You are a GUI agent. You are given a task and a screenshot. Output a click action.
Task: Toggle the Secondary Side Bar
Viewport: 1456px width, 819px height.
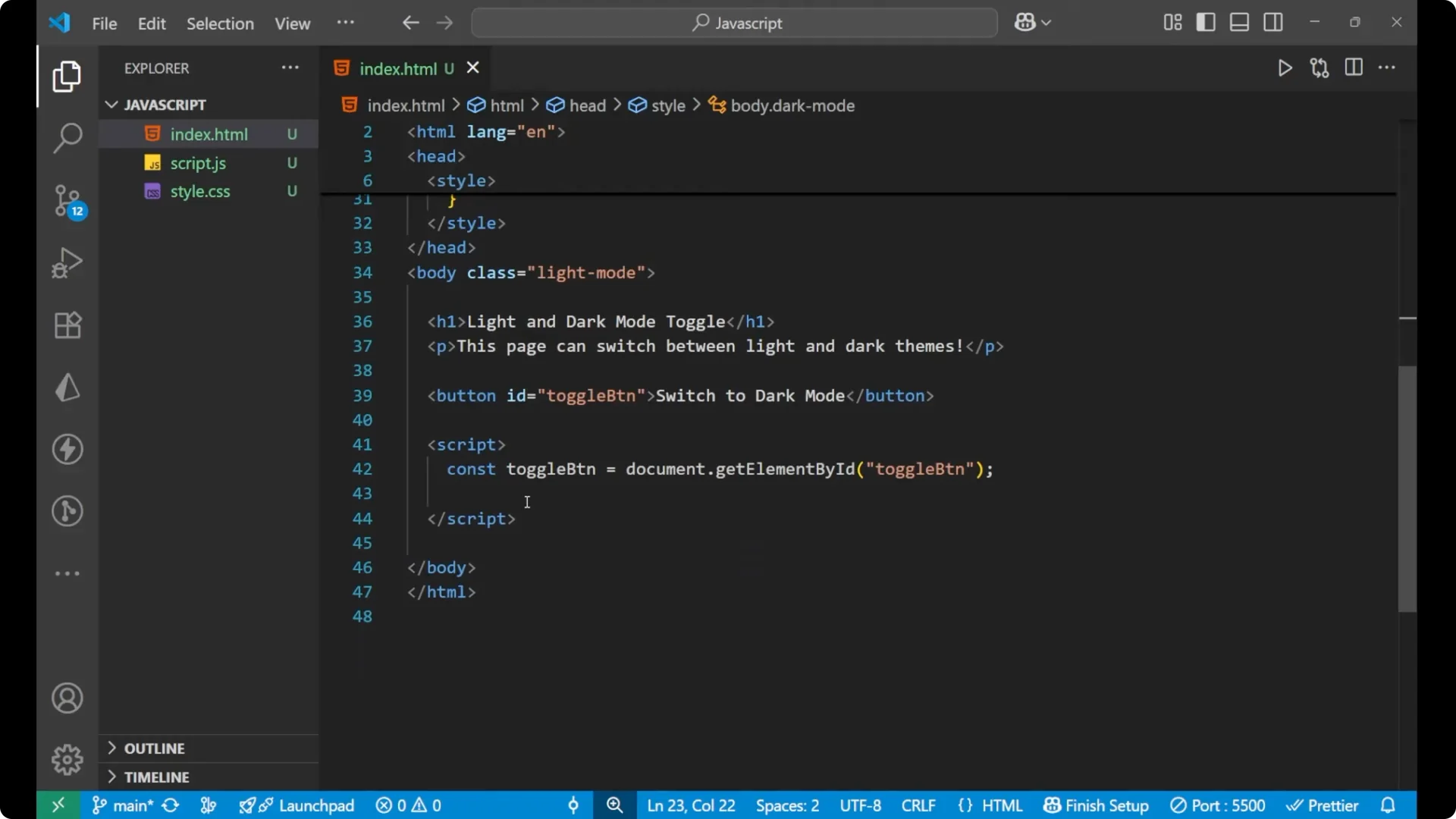pos(1273,22)
